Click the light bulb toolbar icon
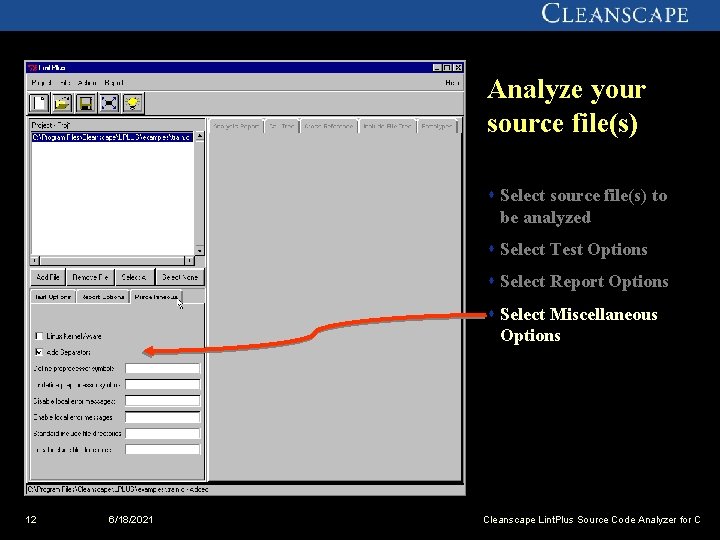Screen dimensions: 720x540 click(x=132, y=103)
